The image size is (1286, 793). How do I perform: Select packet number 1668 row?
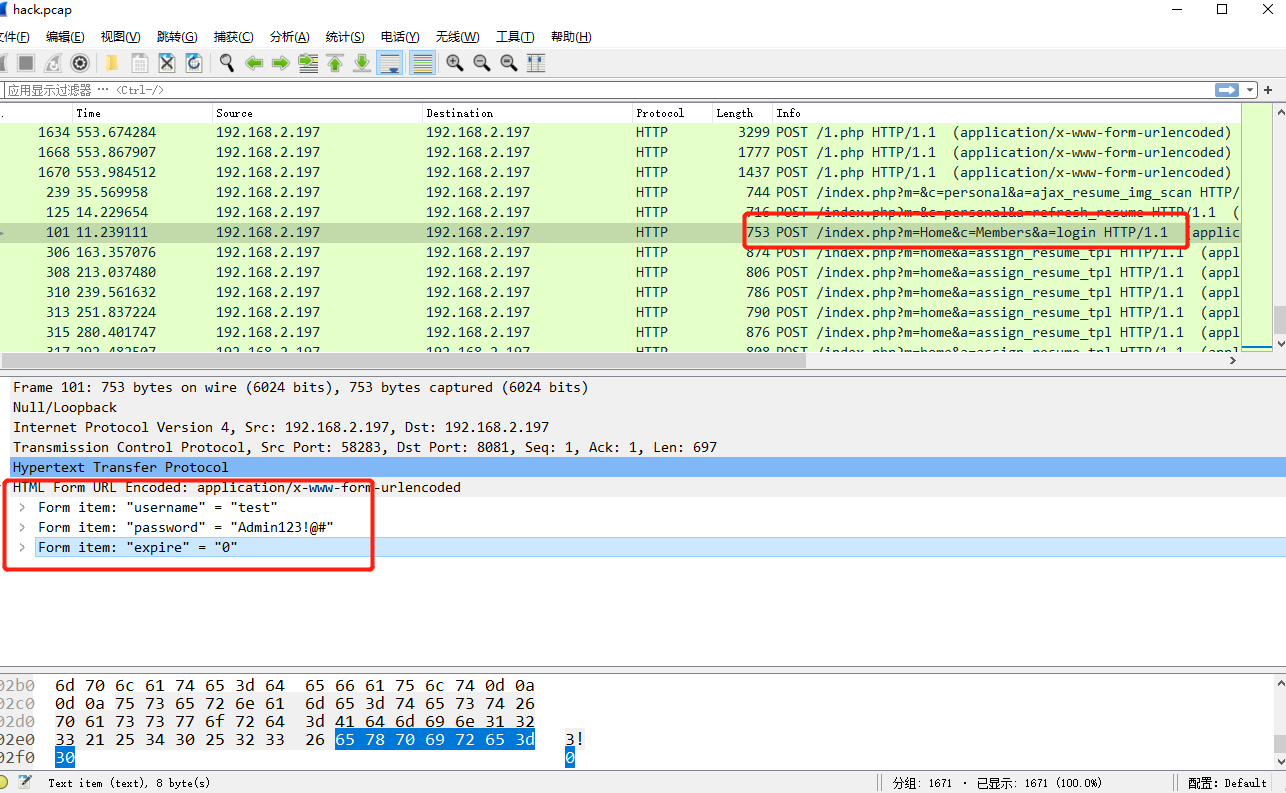(620, 152)
